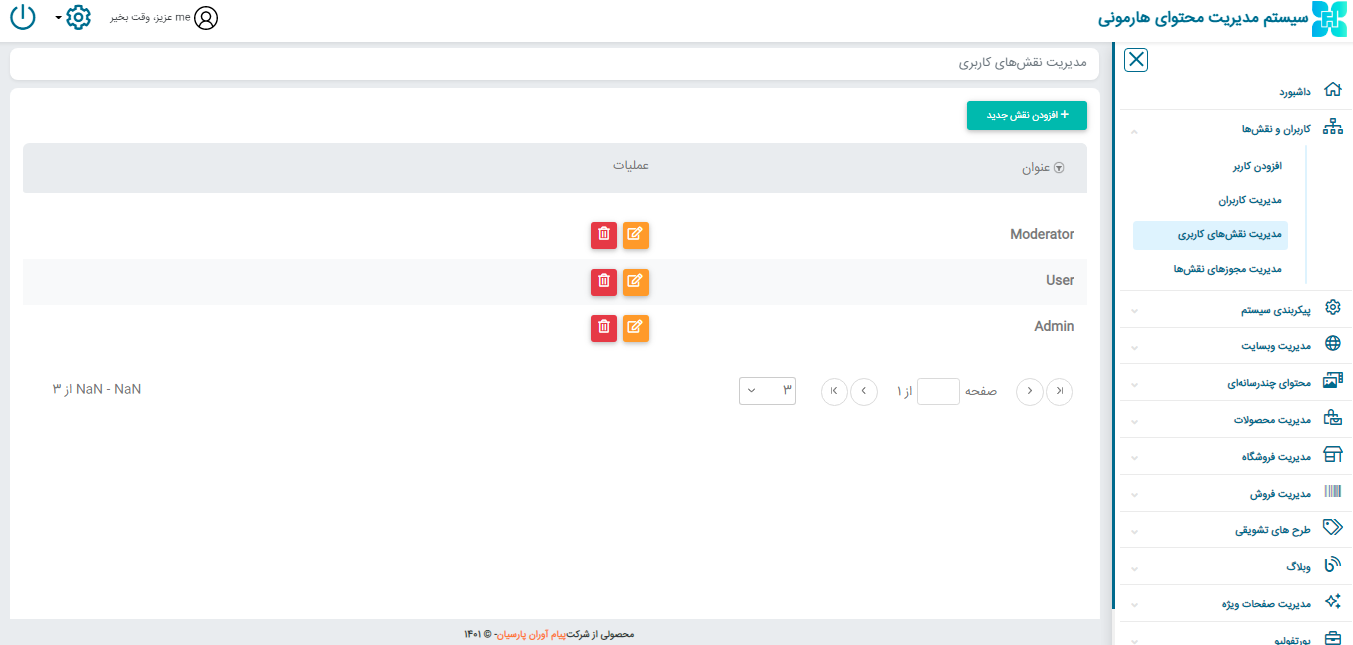Image resolution: width=1353 pixels, height=645 pixels.
Task: Click the dashboard home icon
Action: coord(1332,90)
